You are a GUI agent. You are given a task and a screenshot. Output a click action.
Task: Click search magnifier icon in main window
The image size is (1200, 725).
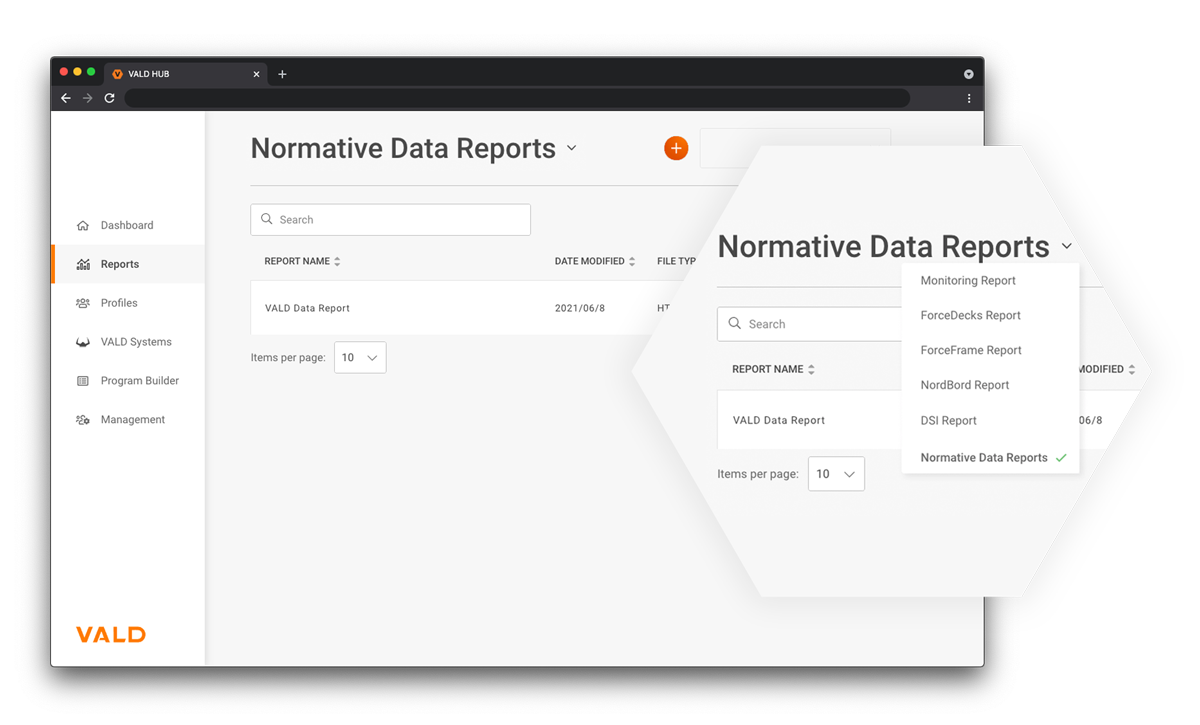pos(267,219)
